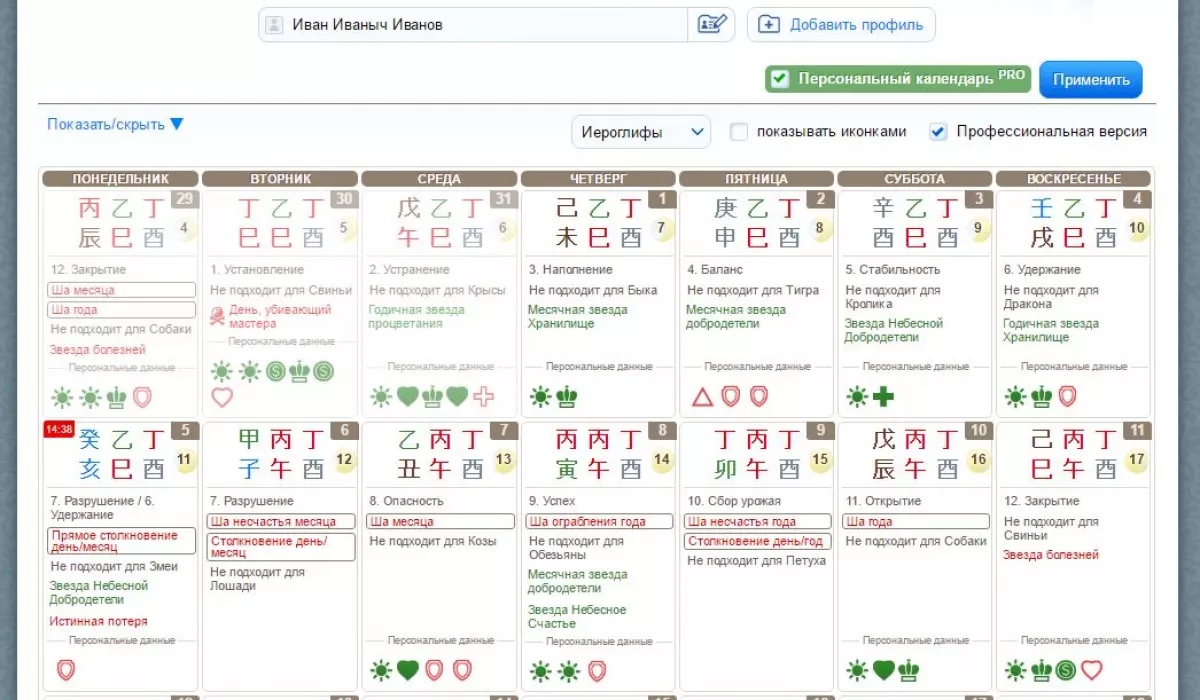The height and width of the screenshot is (700, 1200).
Task: Click the profile name field 'Иван Иваныч Иванов'
Action: 473,25
